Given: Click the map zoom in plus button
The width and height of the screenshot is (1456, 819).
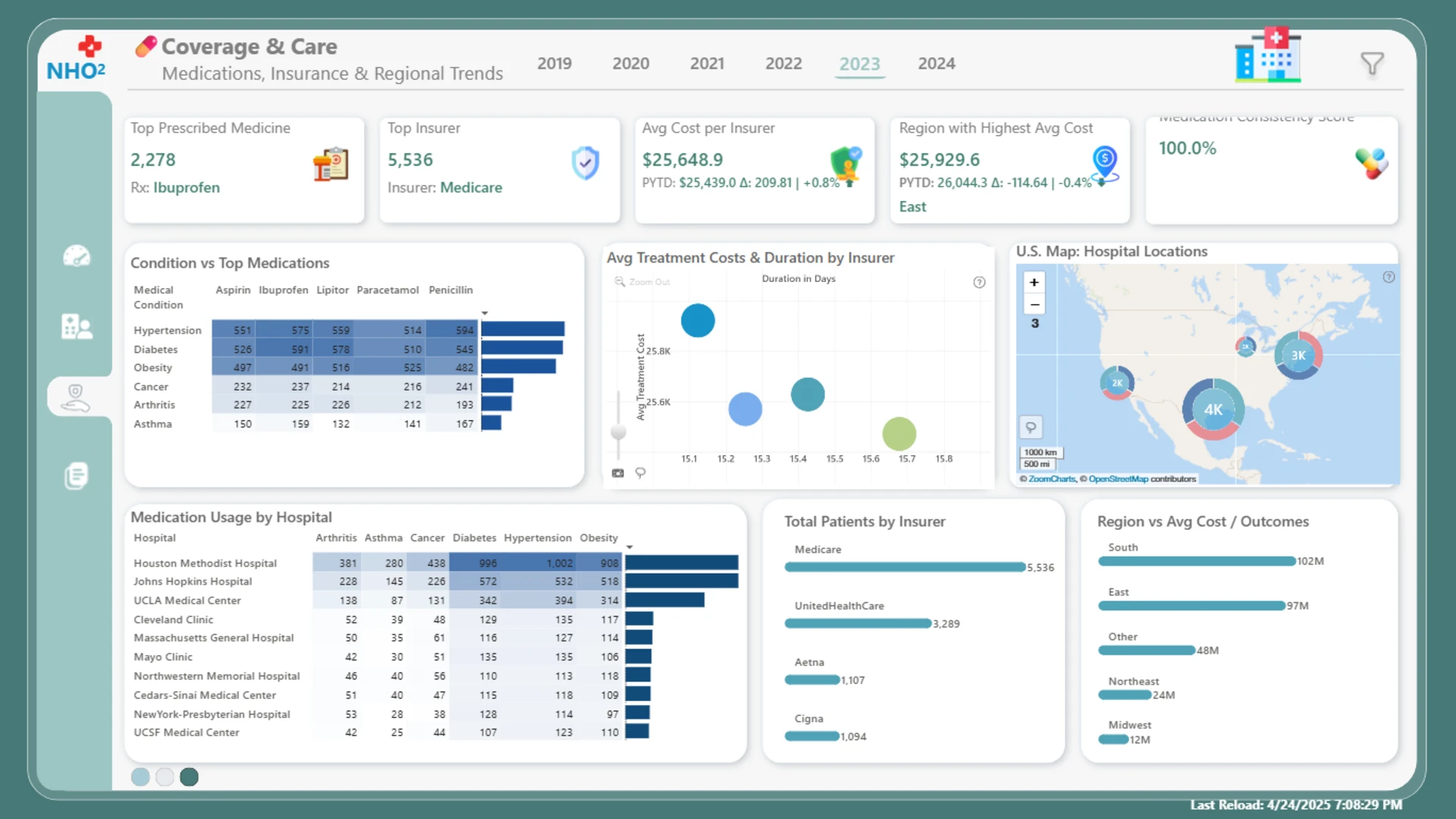Looking at the screenshot, I should click(1034, 282).
